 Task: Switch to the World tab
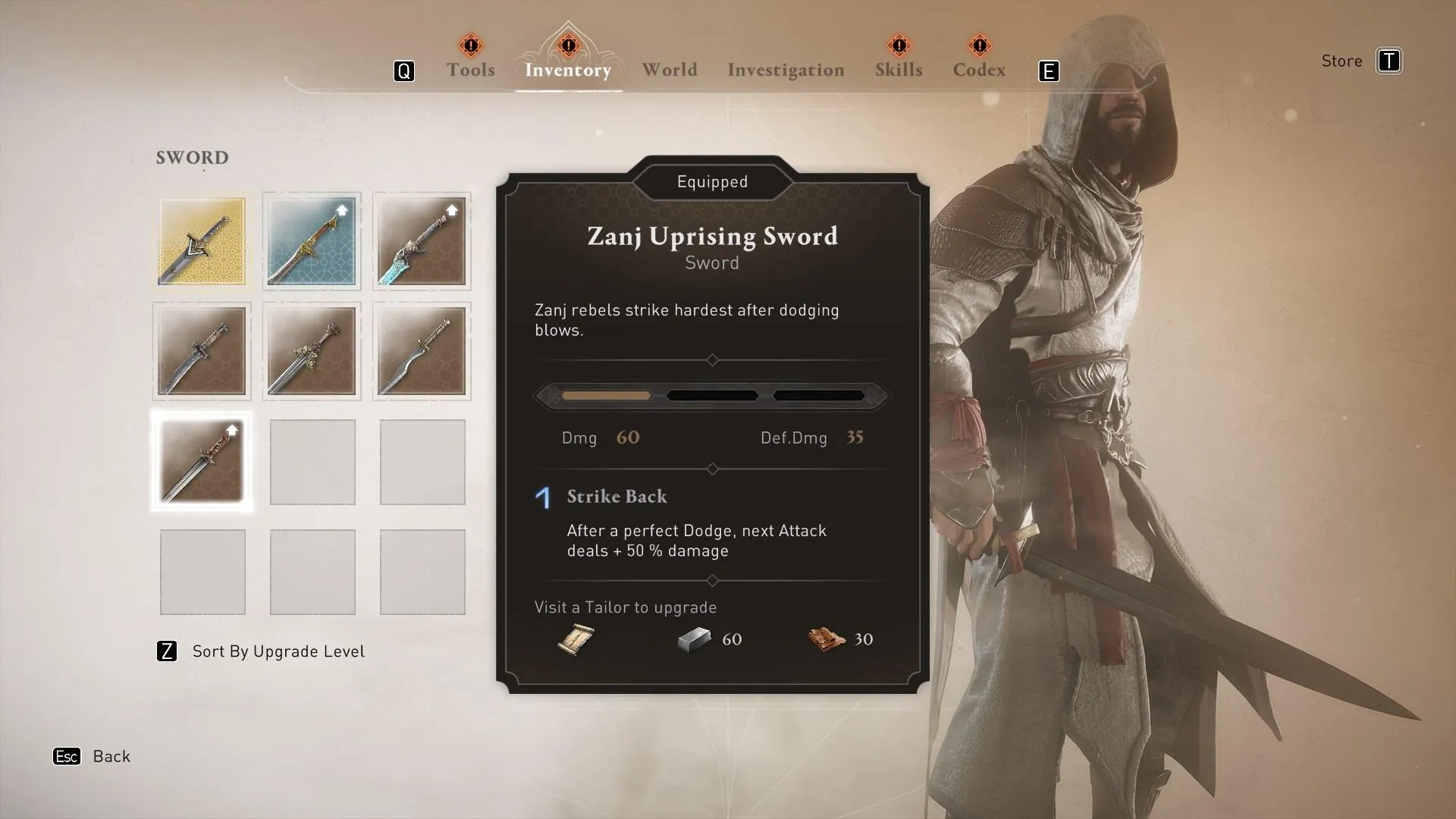tap(669, 69)
